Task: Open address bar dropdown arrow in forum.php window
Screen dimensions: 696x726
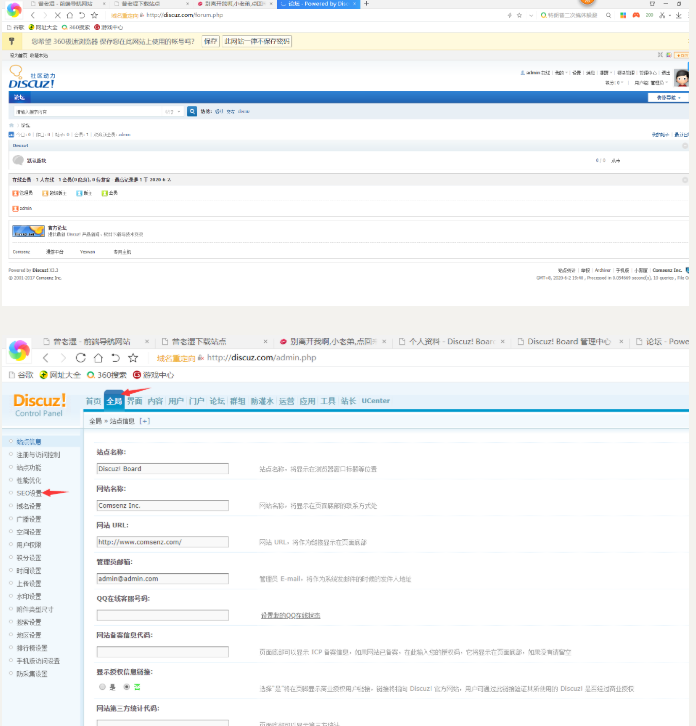Action: coord(531,15)
